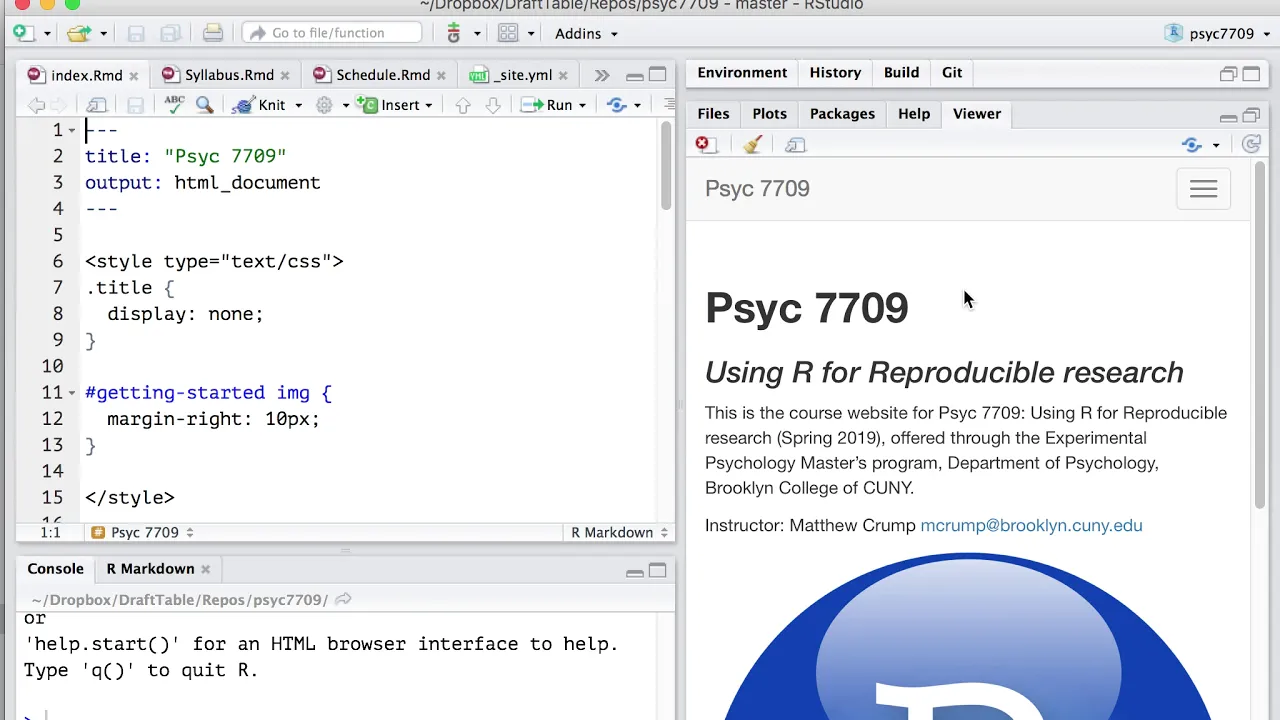
Task: Select the Viewer tab
Action: (977, 113)
